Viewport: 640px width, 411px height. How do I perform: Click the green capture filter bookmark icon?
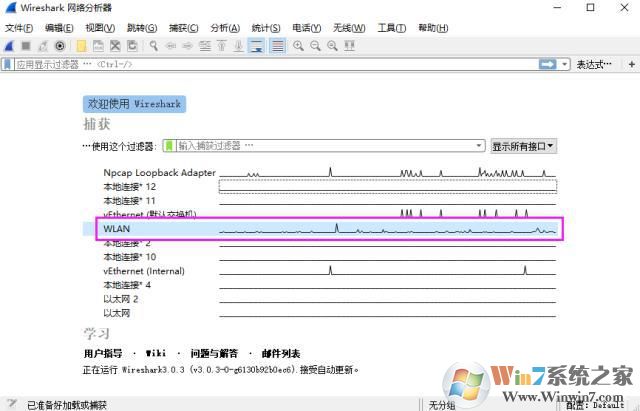(x=169, y=146)
